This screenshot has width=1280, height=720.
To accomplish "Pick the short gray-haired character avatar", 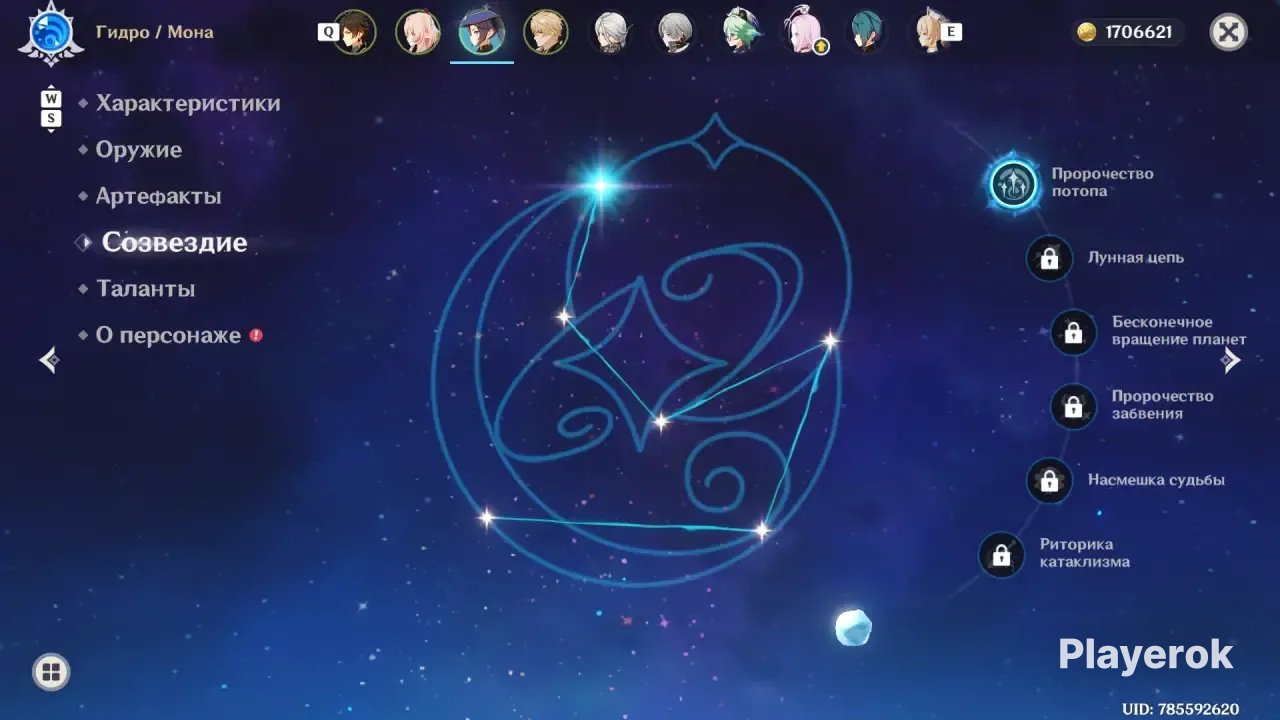I will click(x=675, y=32).
